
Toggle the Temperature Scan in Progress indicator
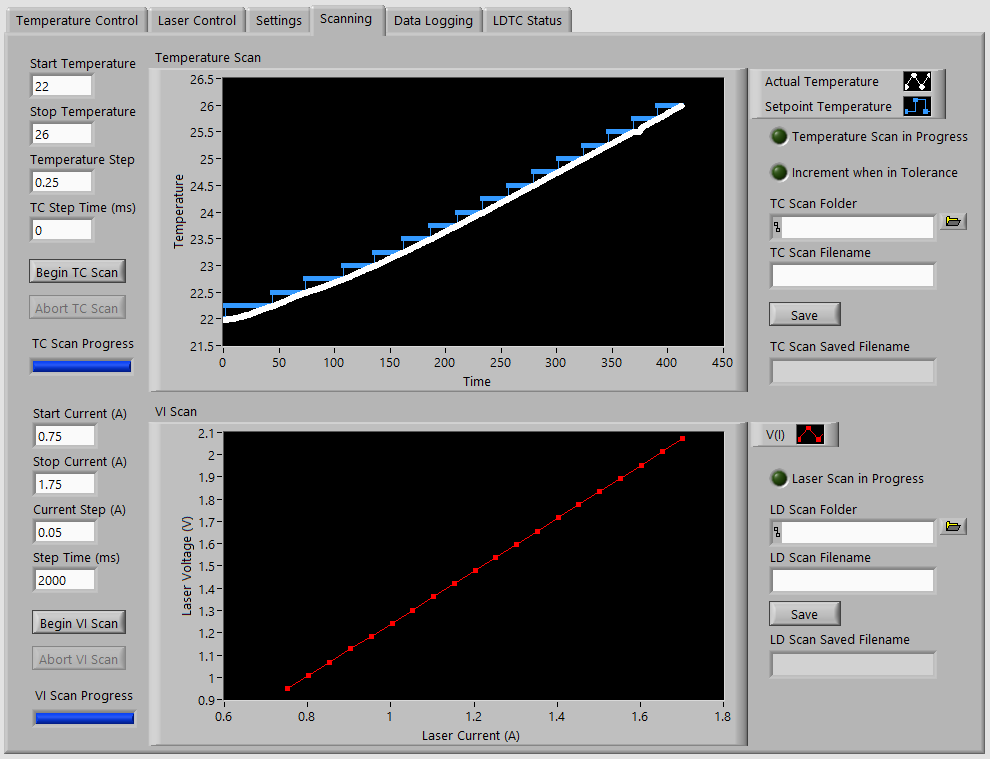(778, 137)
